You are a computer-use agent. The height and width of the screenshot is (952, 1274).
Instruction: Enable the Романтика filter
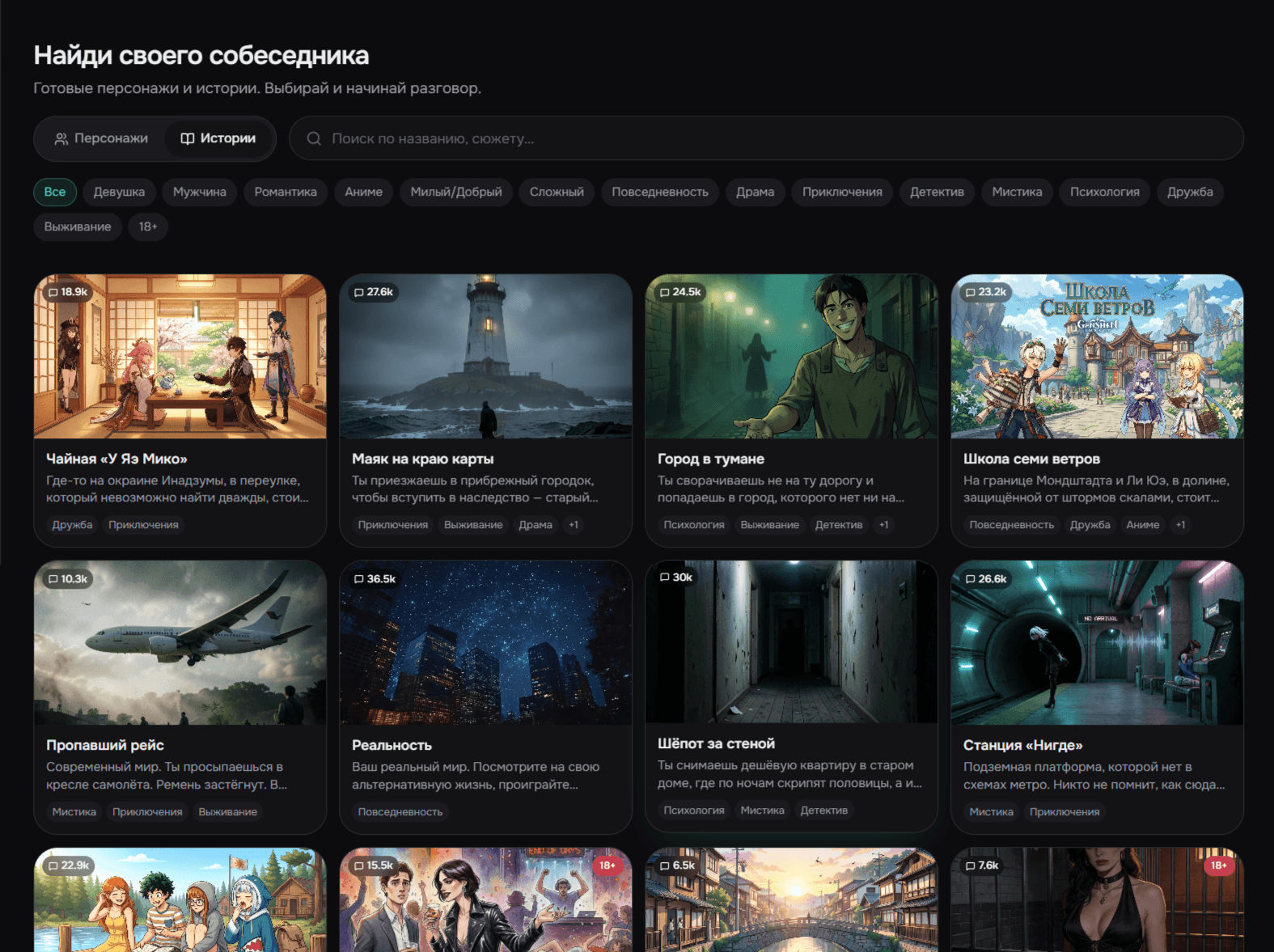point(286,192)
